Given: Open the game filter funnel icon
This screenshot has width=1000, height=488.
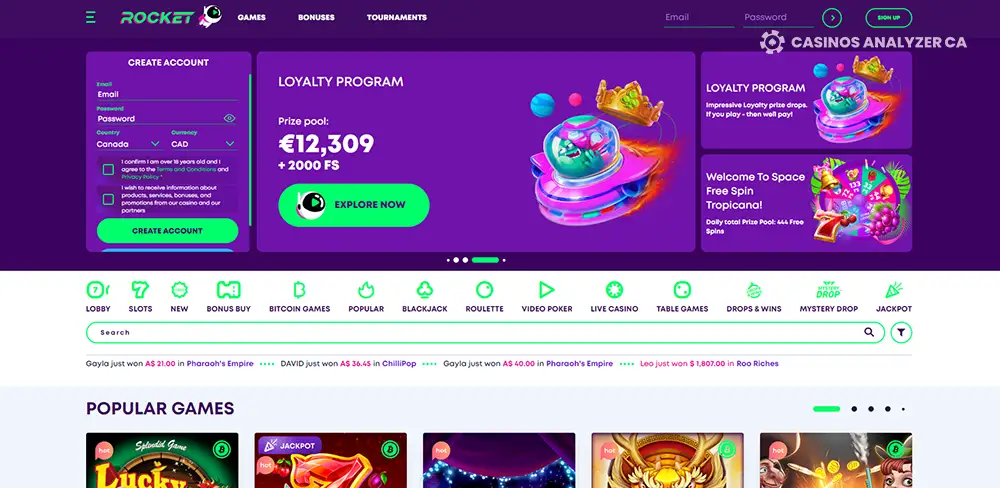Looking at the screenshot, I should click(x=901, y=332).
